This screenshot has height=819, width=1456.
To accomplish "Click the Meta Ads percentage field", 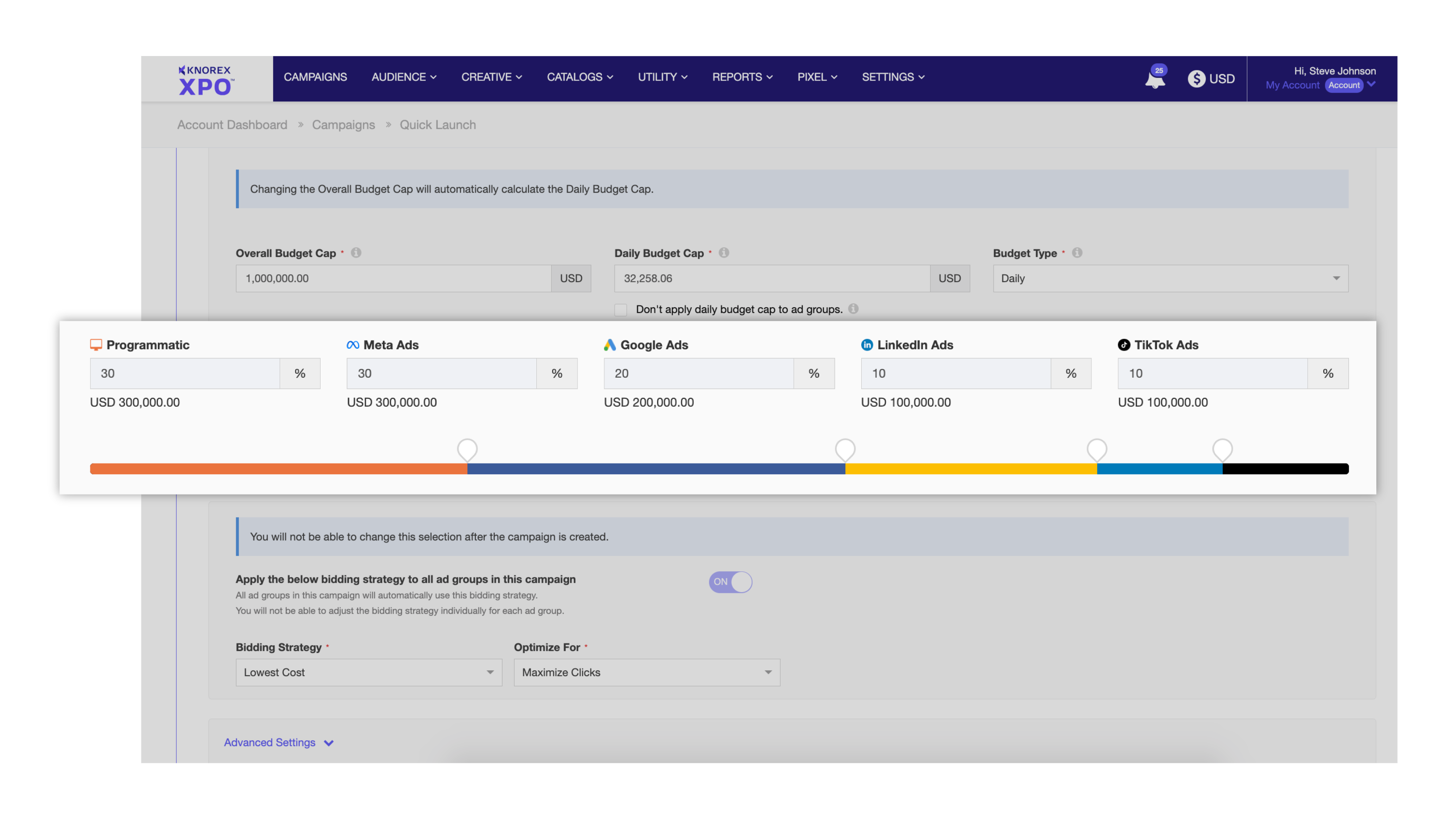I will 441,373.
